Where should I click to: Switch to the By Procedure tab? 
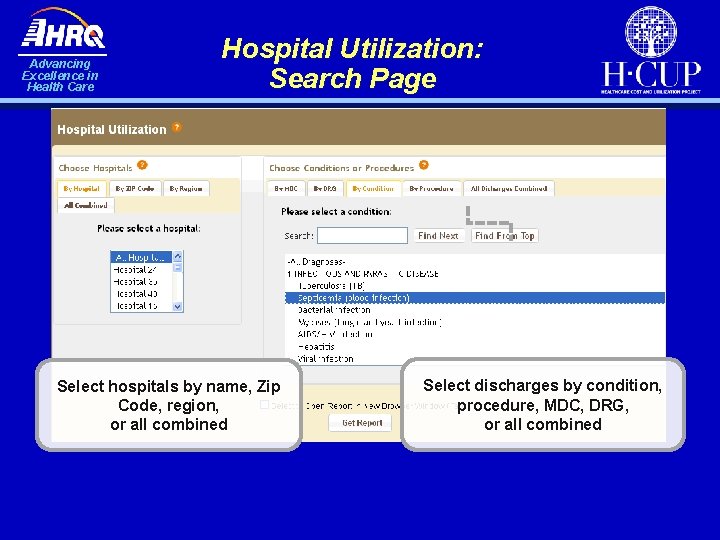[432, 189]
